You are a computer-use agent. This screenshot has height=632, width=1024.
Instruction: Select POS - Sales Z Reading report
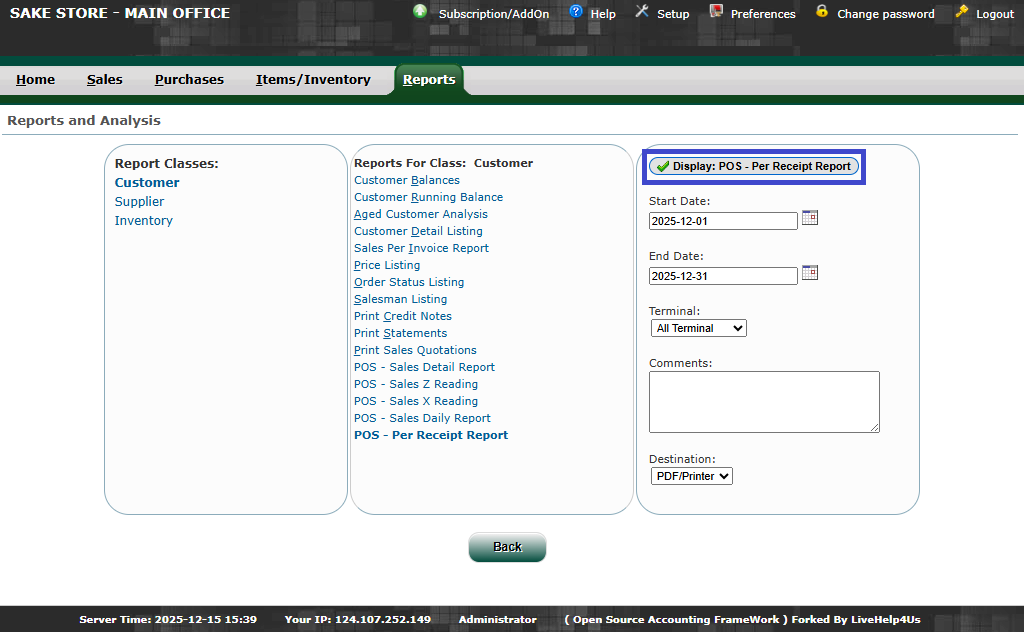(x=416, y=384)
